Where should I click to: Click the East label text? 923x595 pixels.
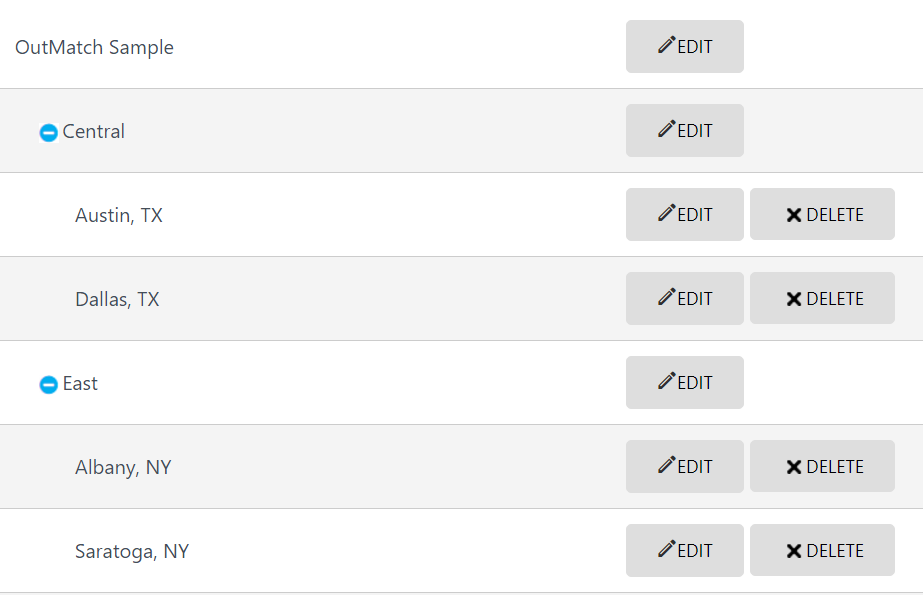(x=80, y=383)
